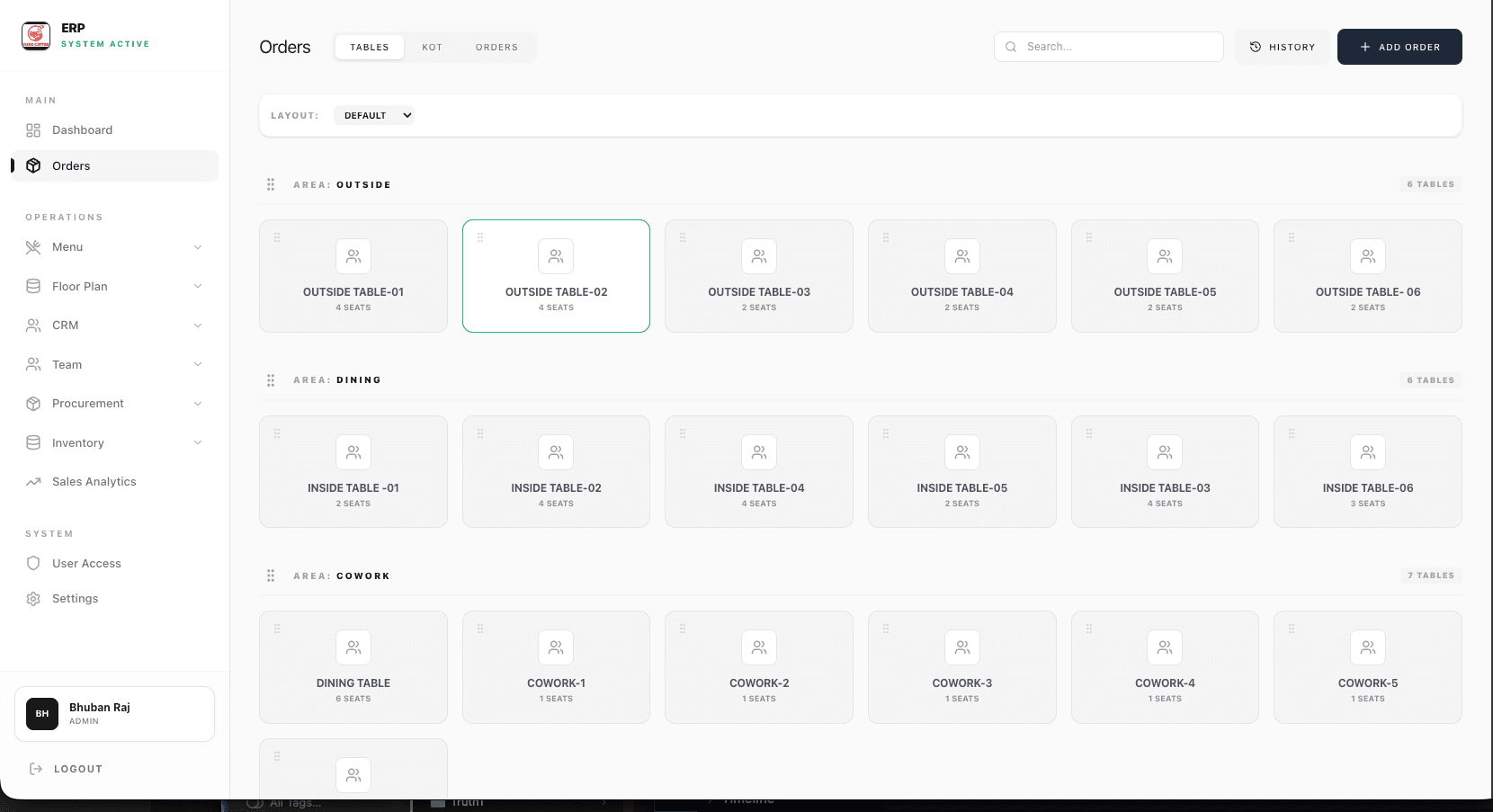The image size is (1493, 812).
Task: Click 6 TABLES badge in DINING area
Action: [1431, 380]
